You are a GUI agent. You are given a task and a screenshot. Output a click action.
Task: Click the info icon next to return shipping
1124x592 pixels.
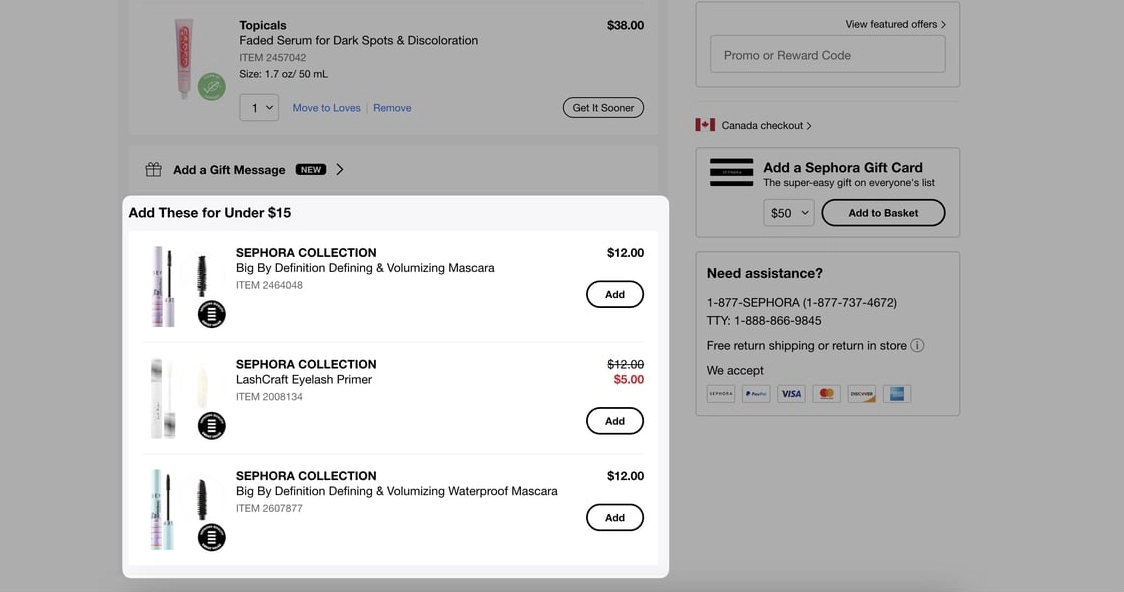pyautogui.click(x=917, y=346)
